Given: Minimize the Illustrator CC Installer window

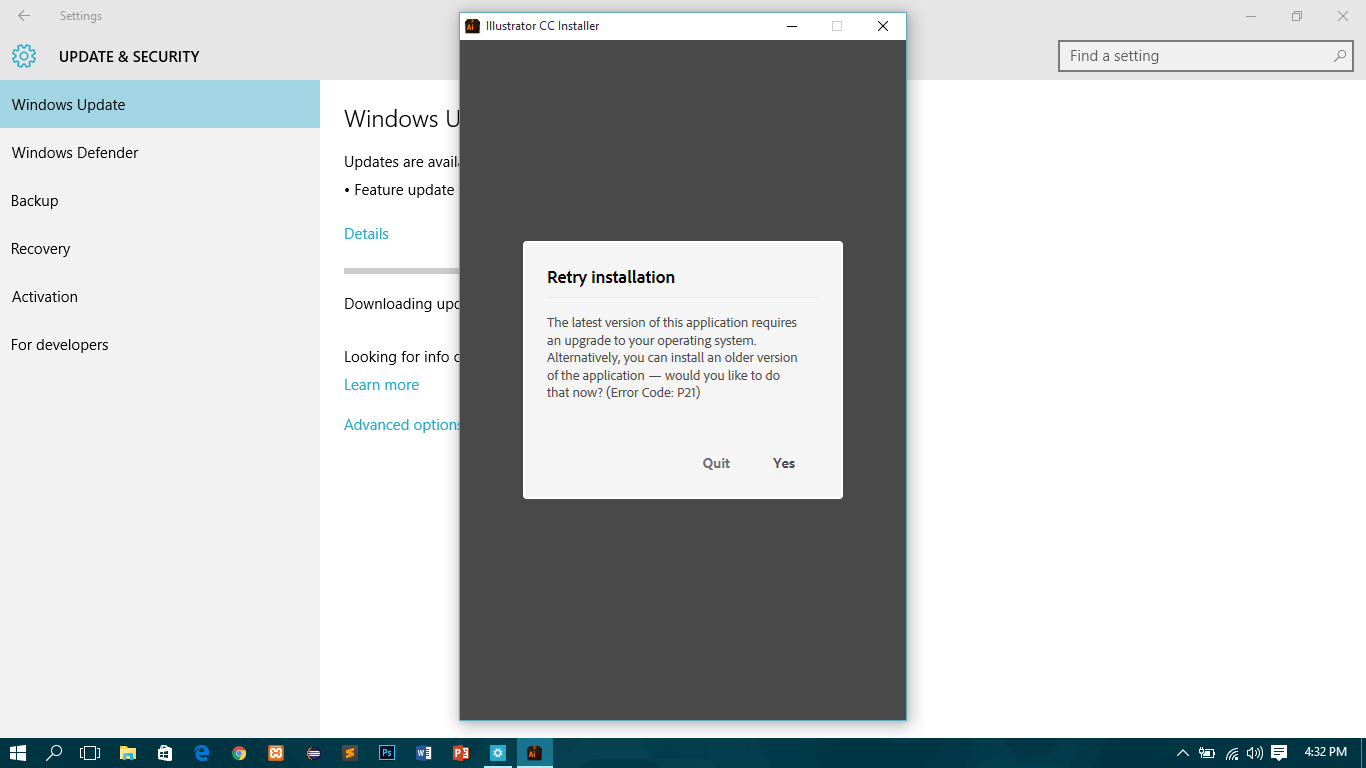Looking at the screenshot, I should [x=792, y=26].
